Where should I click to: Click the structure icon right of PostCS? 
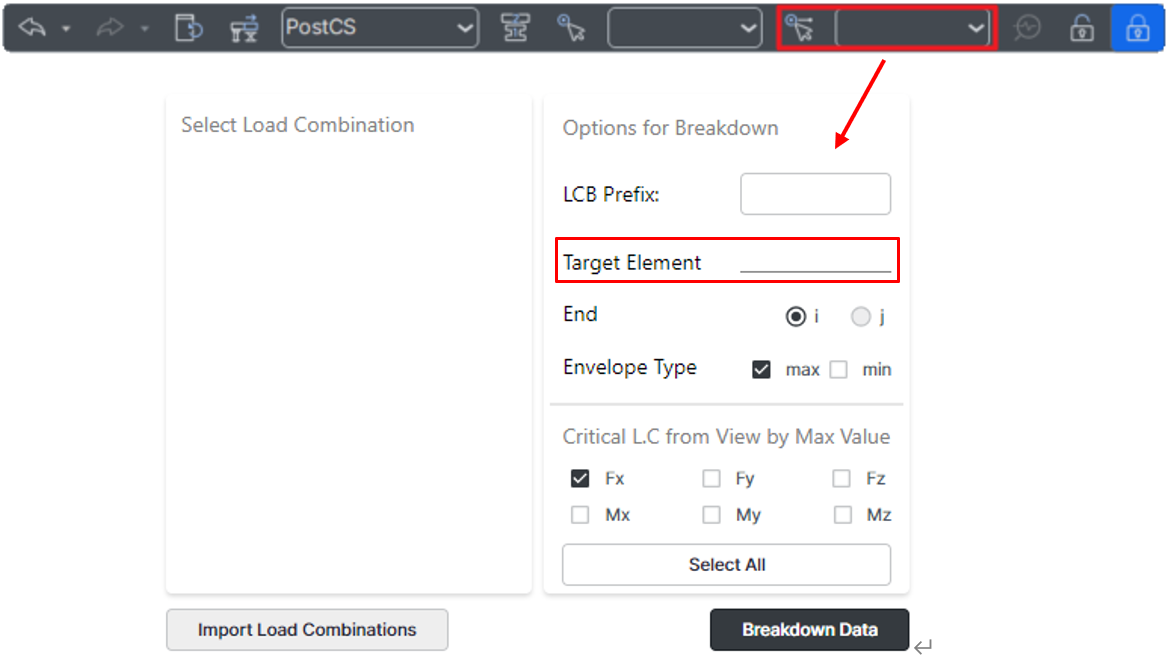pos(516,28)
